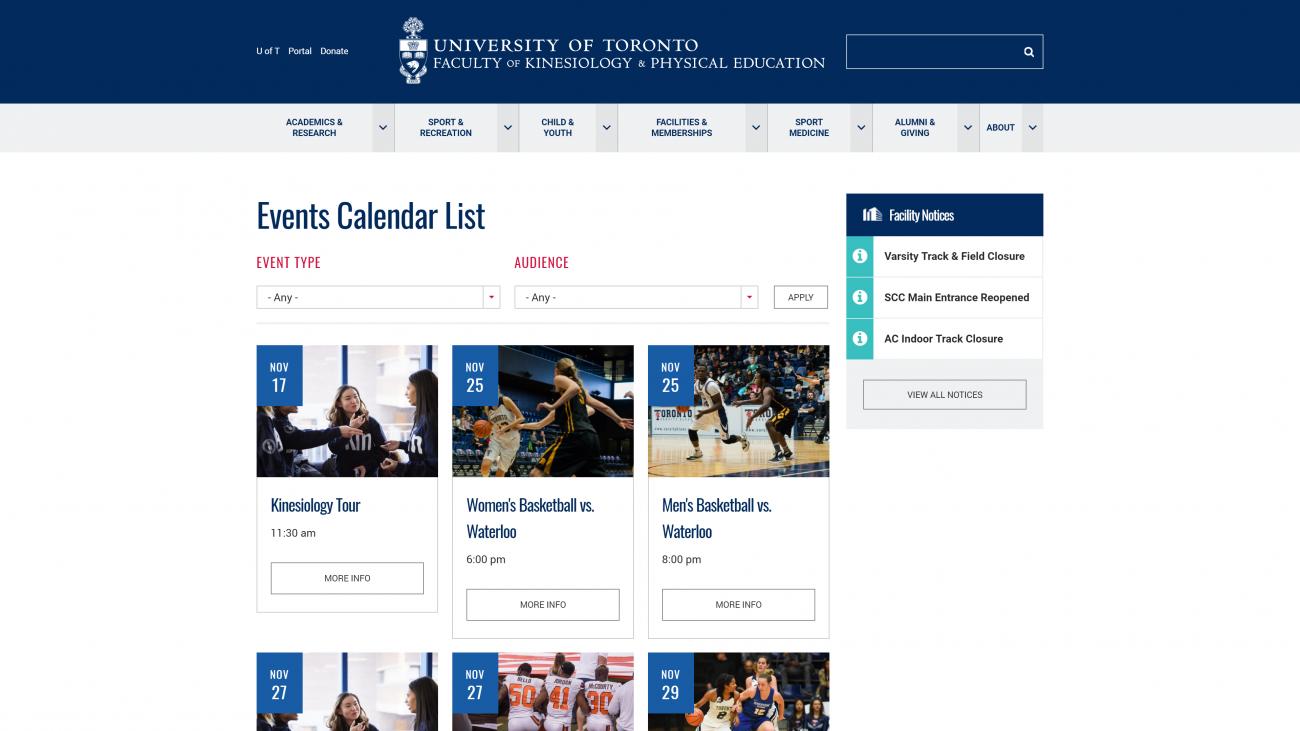Open the Facilities & Memberships menu

[682, 128]
